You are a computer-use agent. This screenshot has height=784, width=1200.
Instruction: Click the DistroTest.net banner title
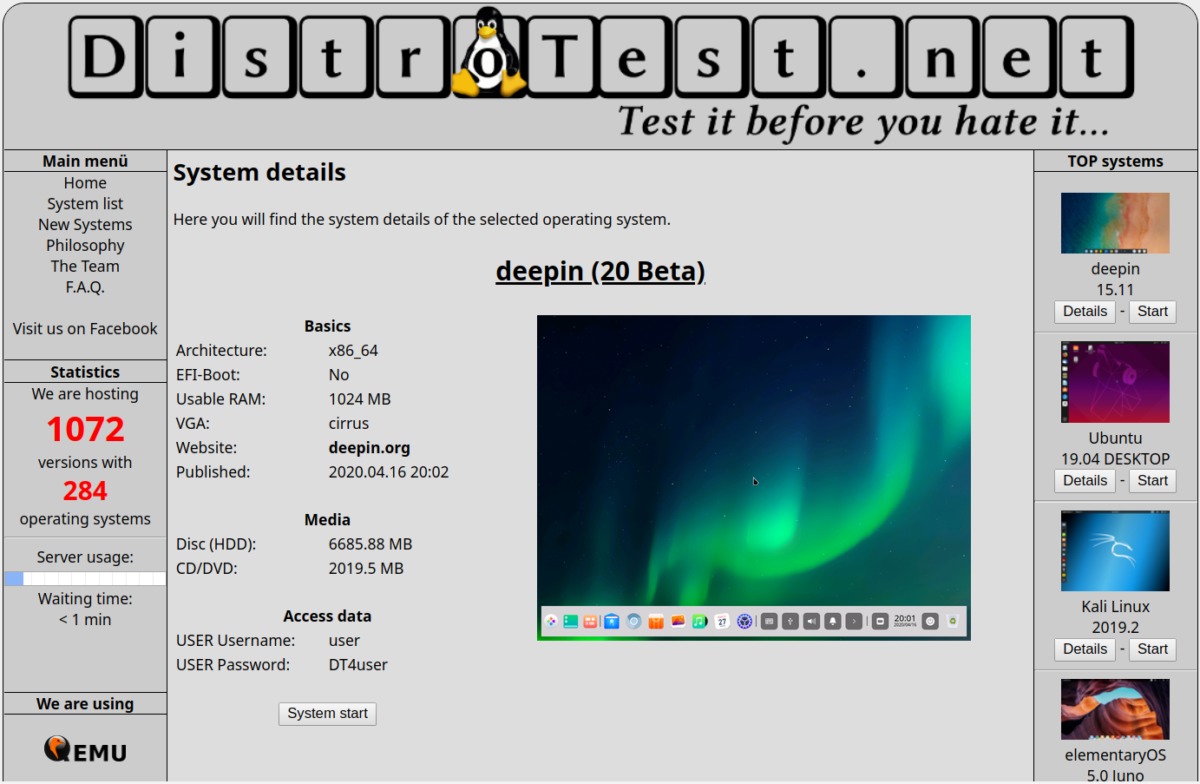tap(602, 55)
